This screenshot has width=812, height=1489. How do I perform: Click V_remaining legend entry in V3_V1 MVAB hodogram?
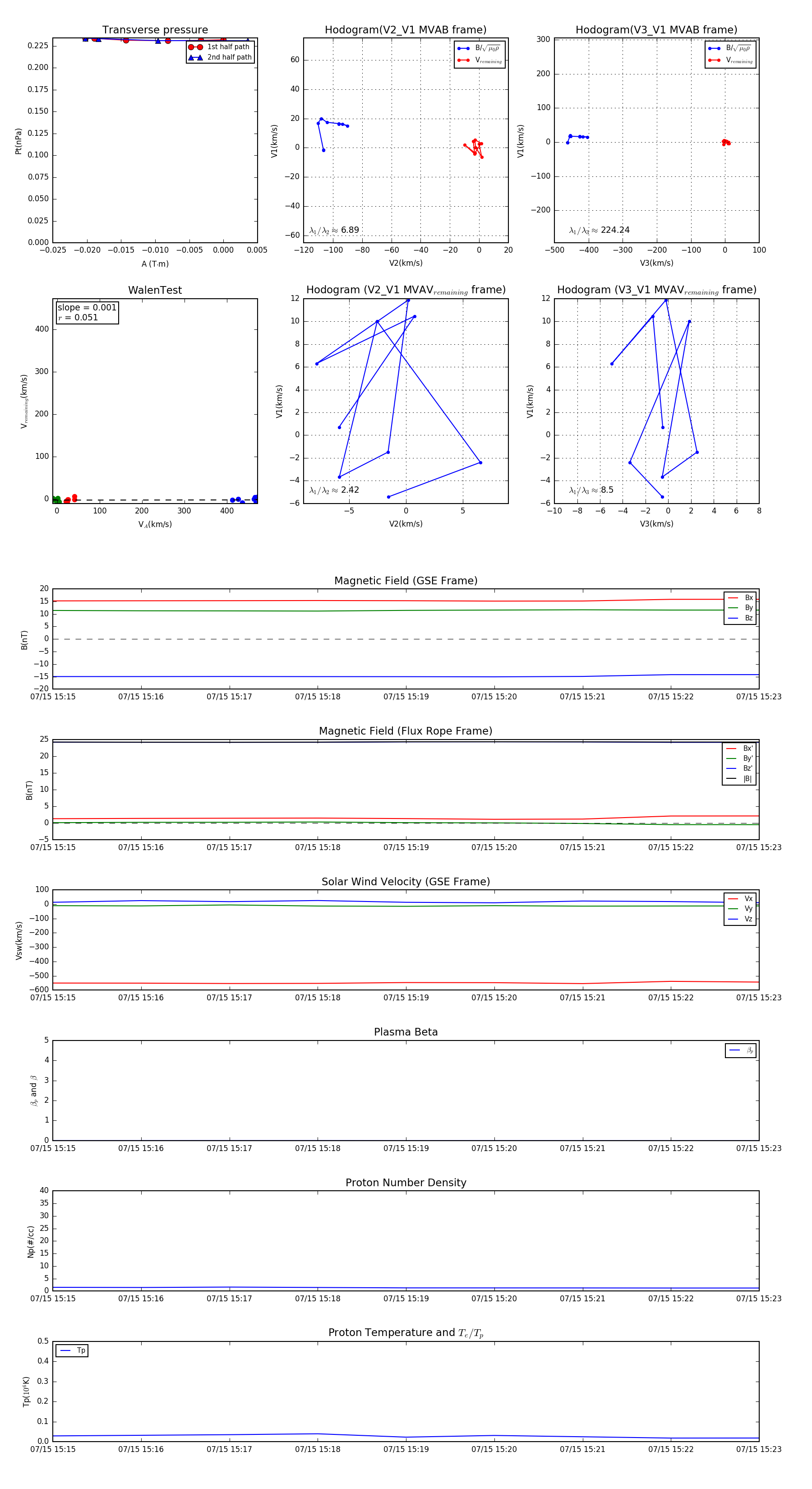tap(730, 60)
